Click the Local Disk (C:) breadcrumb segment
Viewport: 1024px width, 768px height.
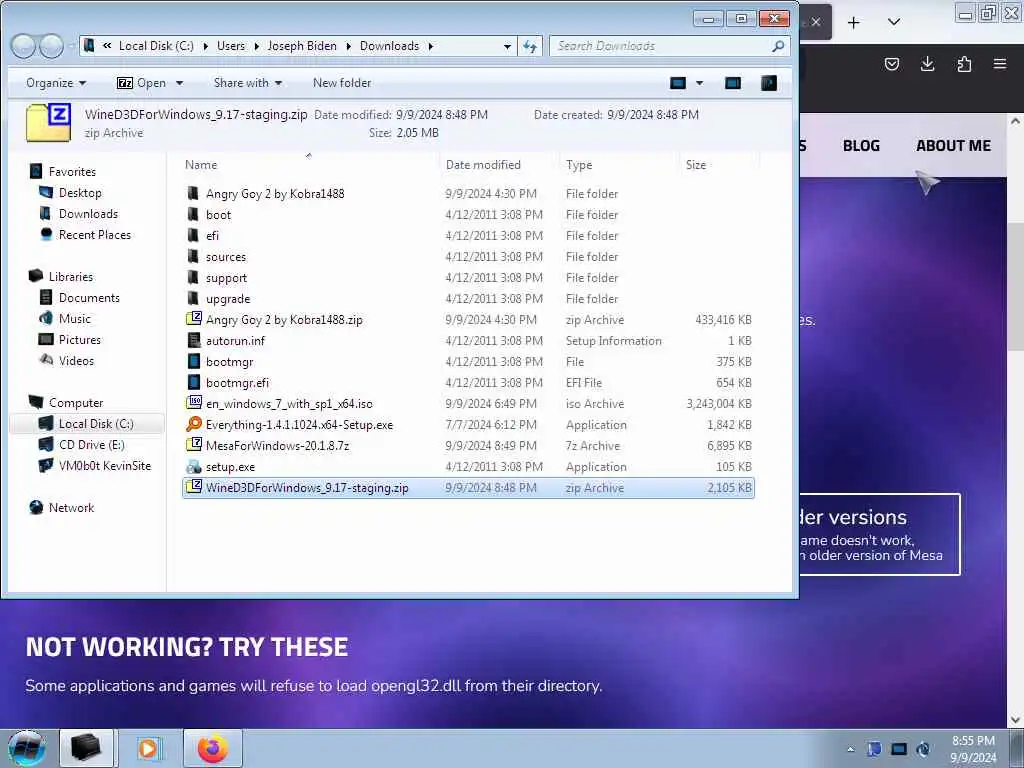(156, 46)
